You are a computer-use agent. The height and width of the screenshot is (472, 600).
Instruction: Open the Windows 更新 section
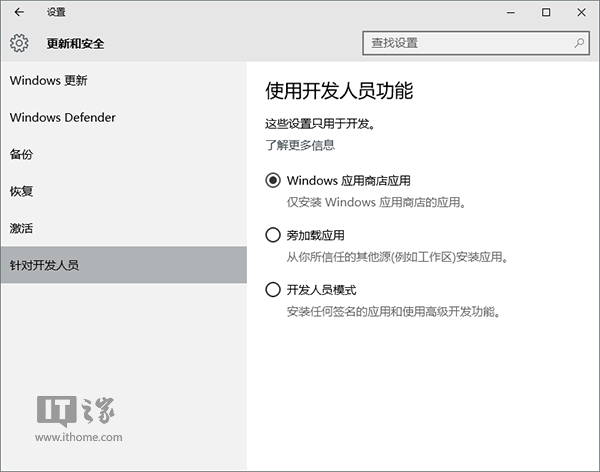point(55,80)
